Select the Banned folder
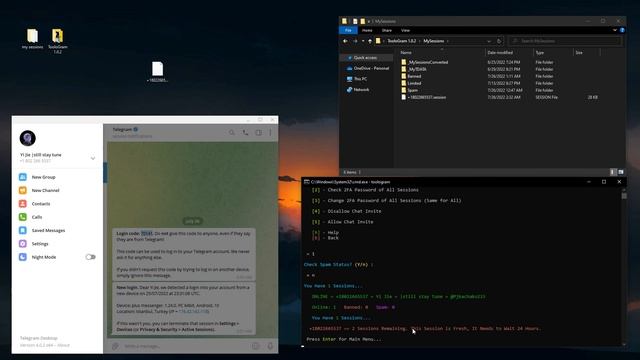The image size is (640, 360). pyautogui.click(x=411, y=76)
